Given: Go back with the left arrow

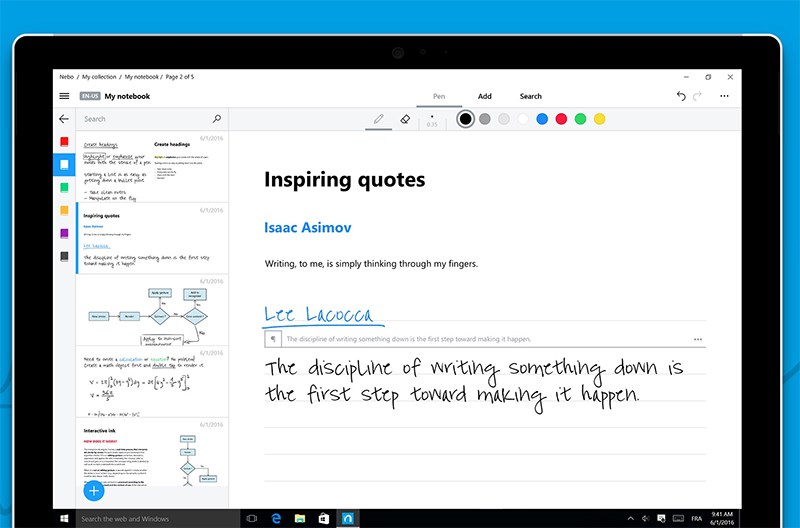Looking at the screenshot, I should coord(64,119).
